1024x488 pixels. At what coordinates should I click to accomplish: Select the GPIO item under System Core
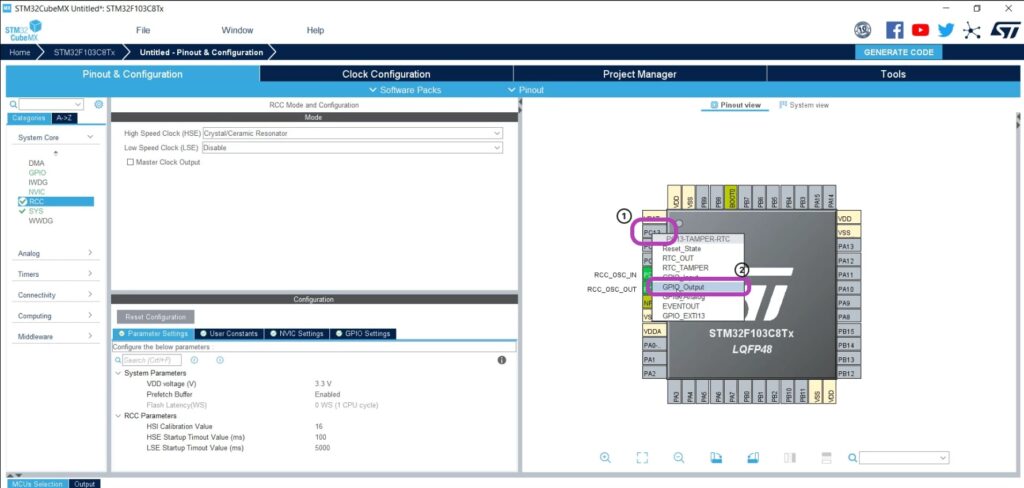37,173
